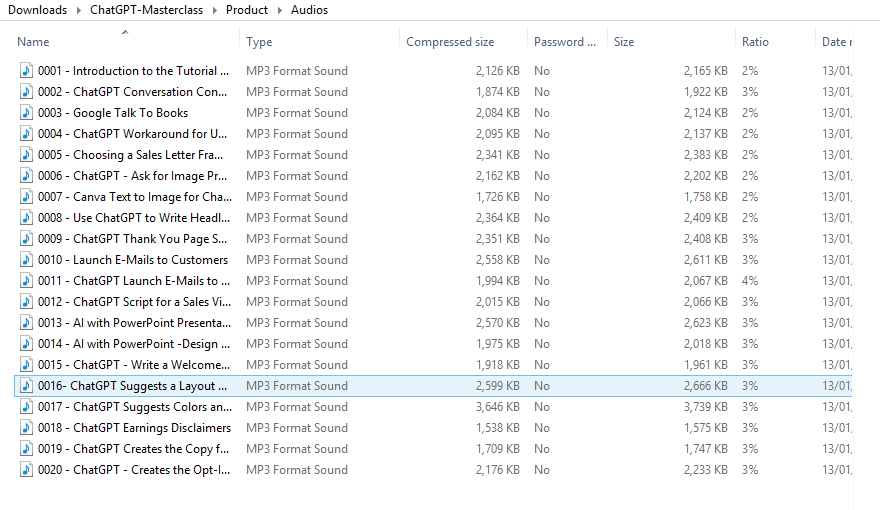Screen dimensions: 880x510
Task: Click compressed size '1,538 KB'
Action: [498, 428]
